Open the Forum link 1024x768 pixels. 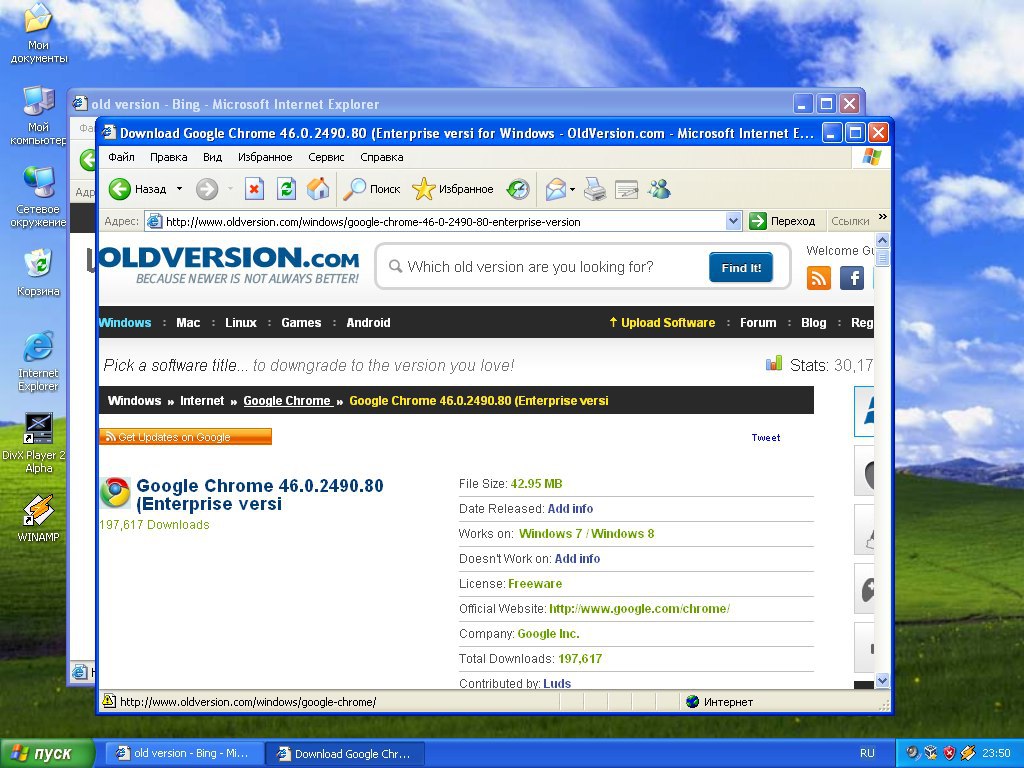tap(758, 323)
